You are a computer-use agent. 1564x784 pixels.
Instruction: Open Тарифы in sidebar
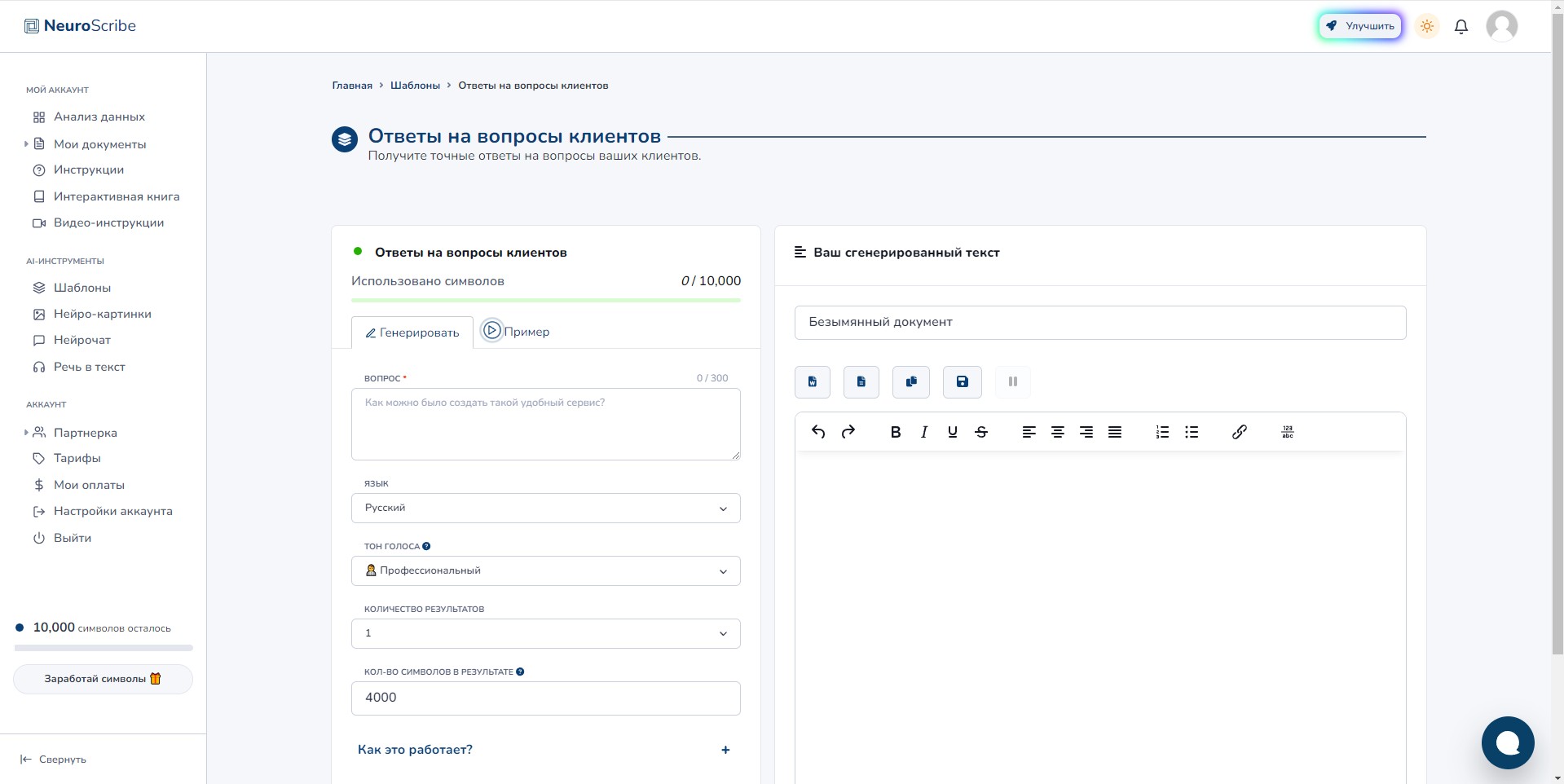67,459
